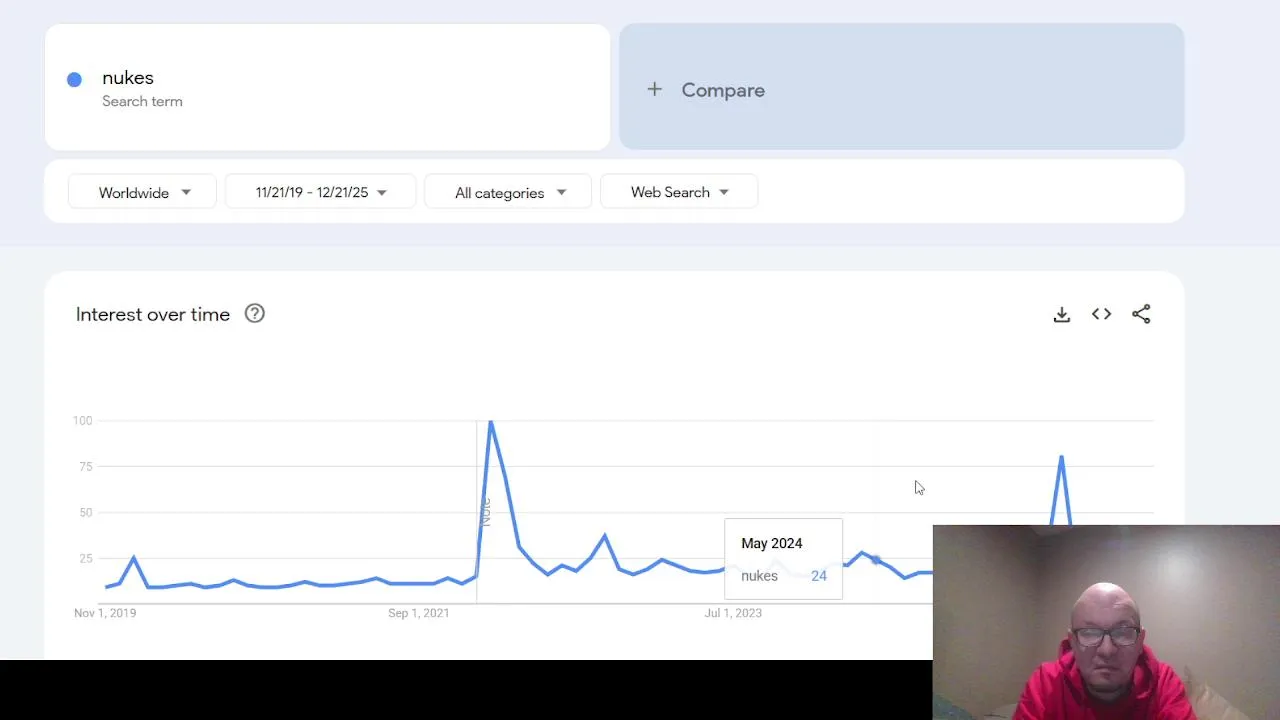Viewport: 1280px width, 720px height.
Task: Click the highlighted May 2024 data point
Action: [x=876, y=560]
